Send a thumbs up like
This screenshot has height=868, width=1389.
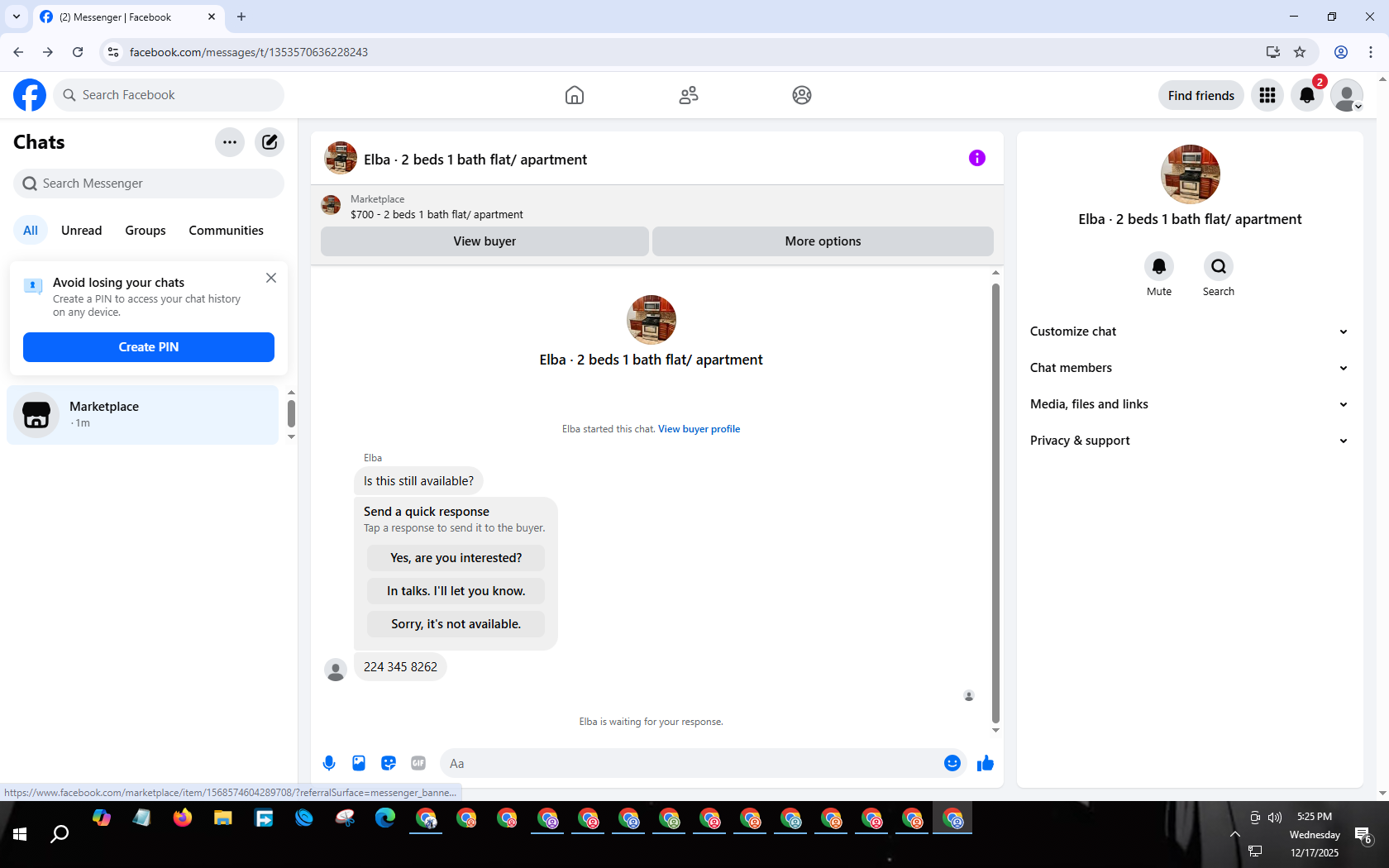(x=986, y=763)
